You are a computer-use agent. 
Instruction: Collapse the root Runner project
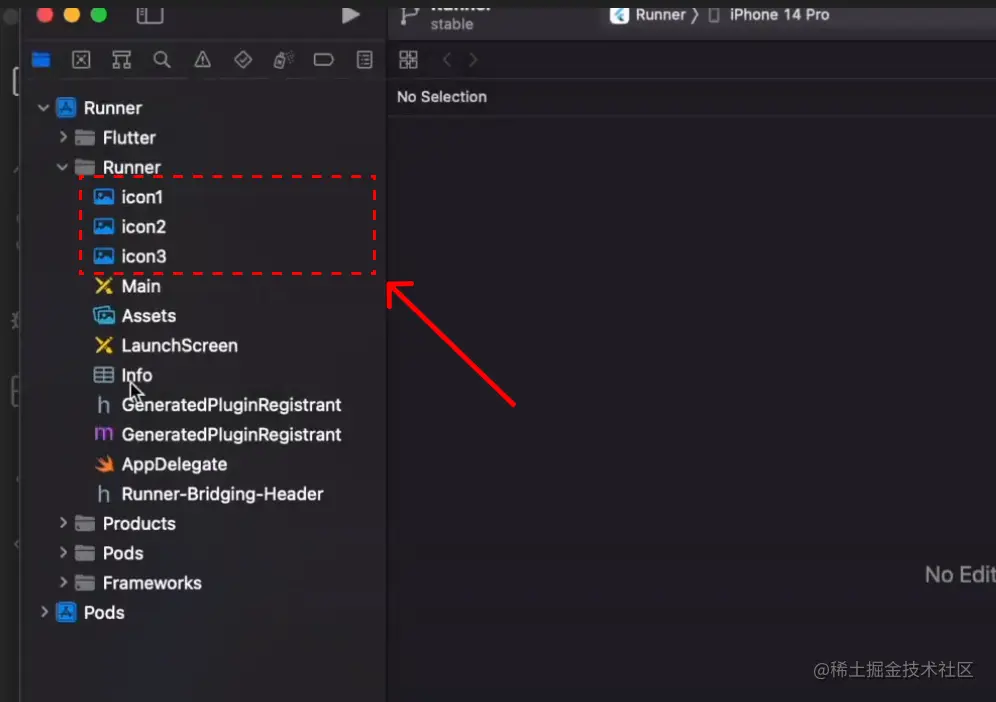tap(43, 108)
